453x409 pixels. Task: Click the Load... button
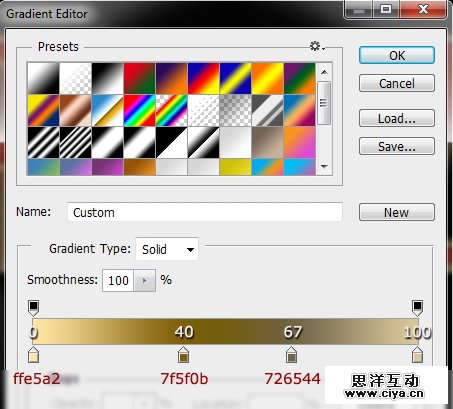[397, 118]
